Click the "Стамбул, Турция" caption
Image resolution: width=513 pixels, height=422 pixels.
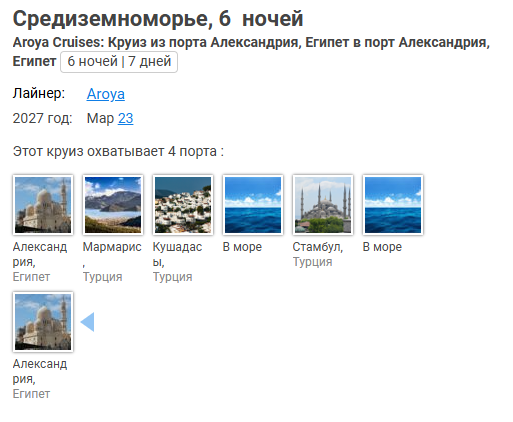[x=318, y=254]
